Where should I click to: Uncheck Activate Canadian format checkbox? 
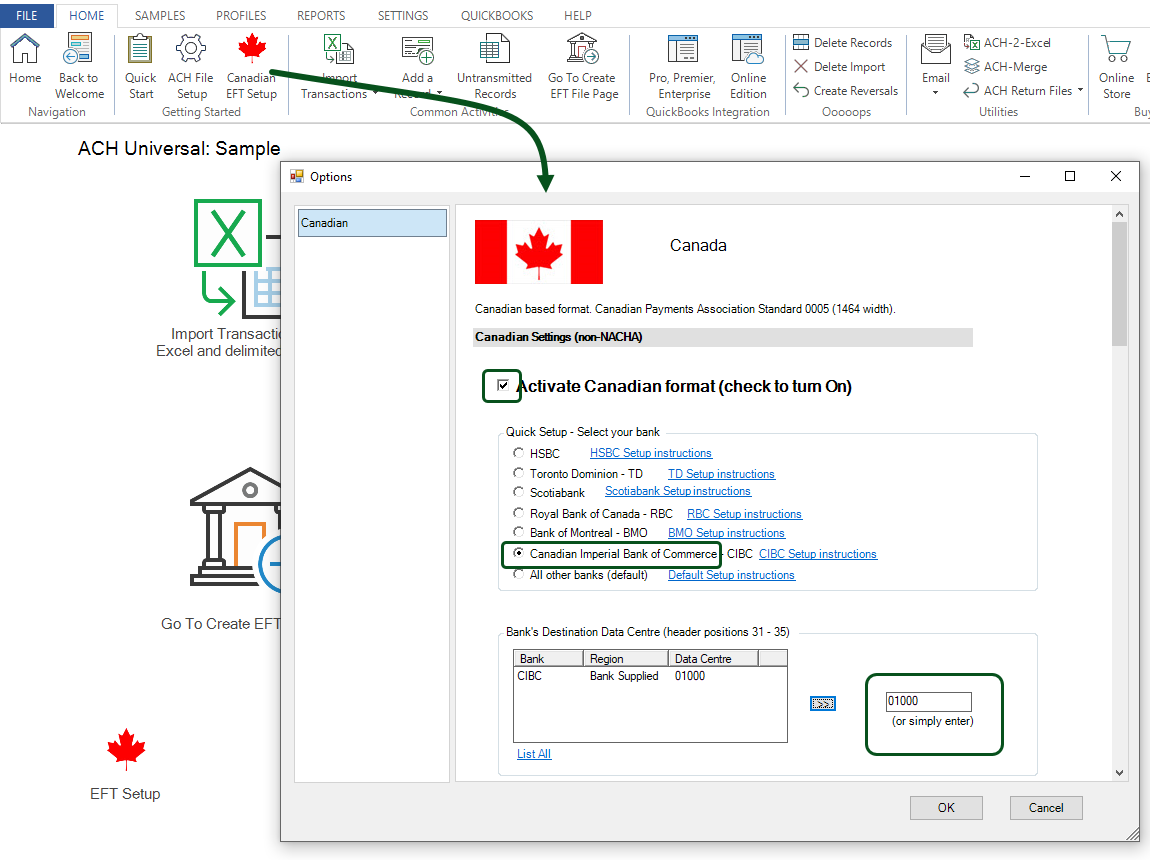pos(501,385)
